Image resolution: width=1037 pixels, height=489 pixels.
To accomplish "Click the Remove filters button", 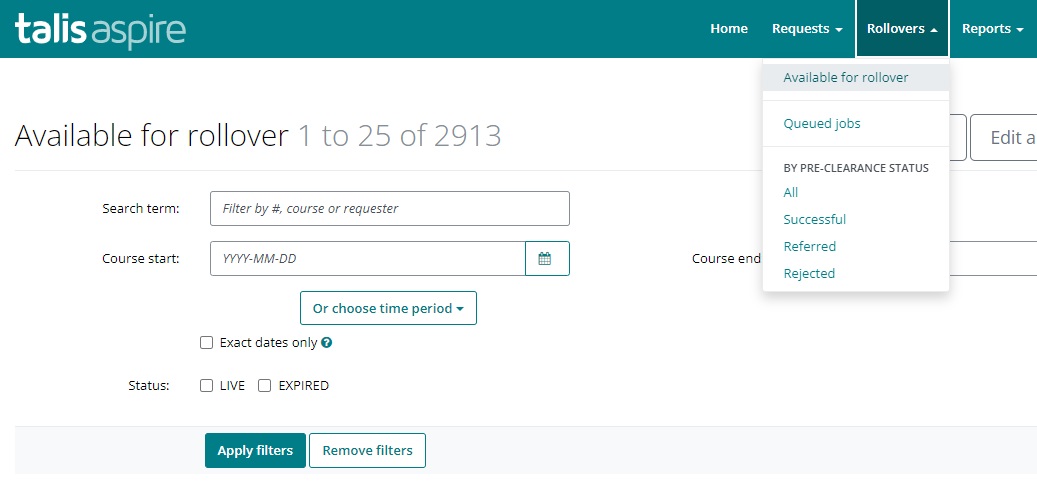I will click(x=367, y=450).
